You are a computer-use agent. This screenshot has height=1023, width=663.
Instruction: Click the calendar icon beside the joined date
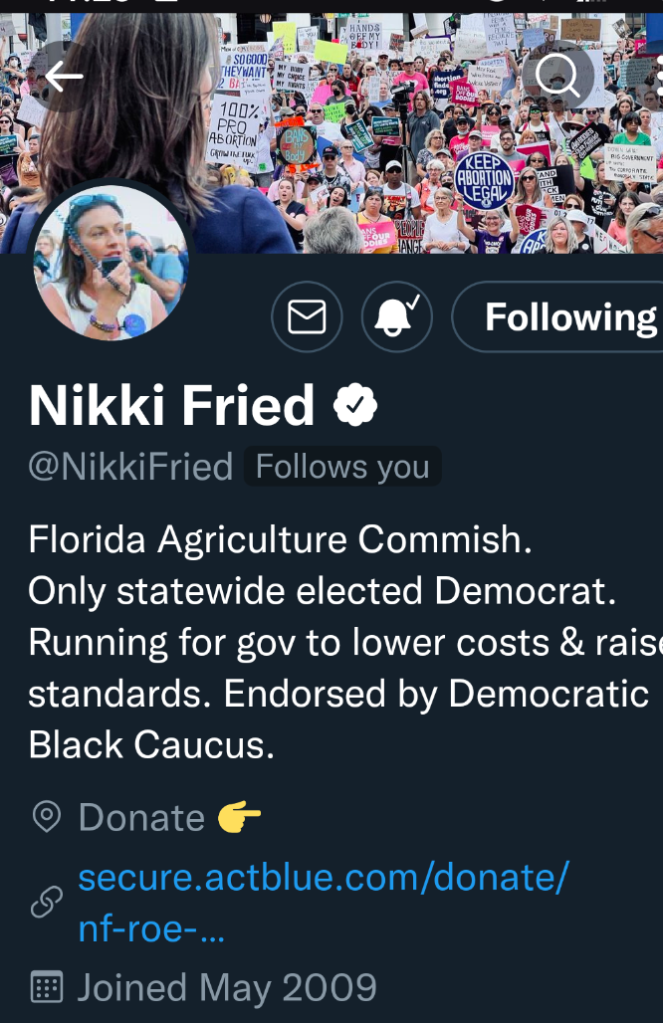click(46, 987)
